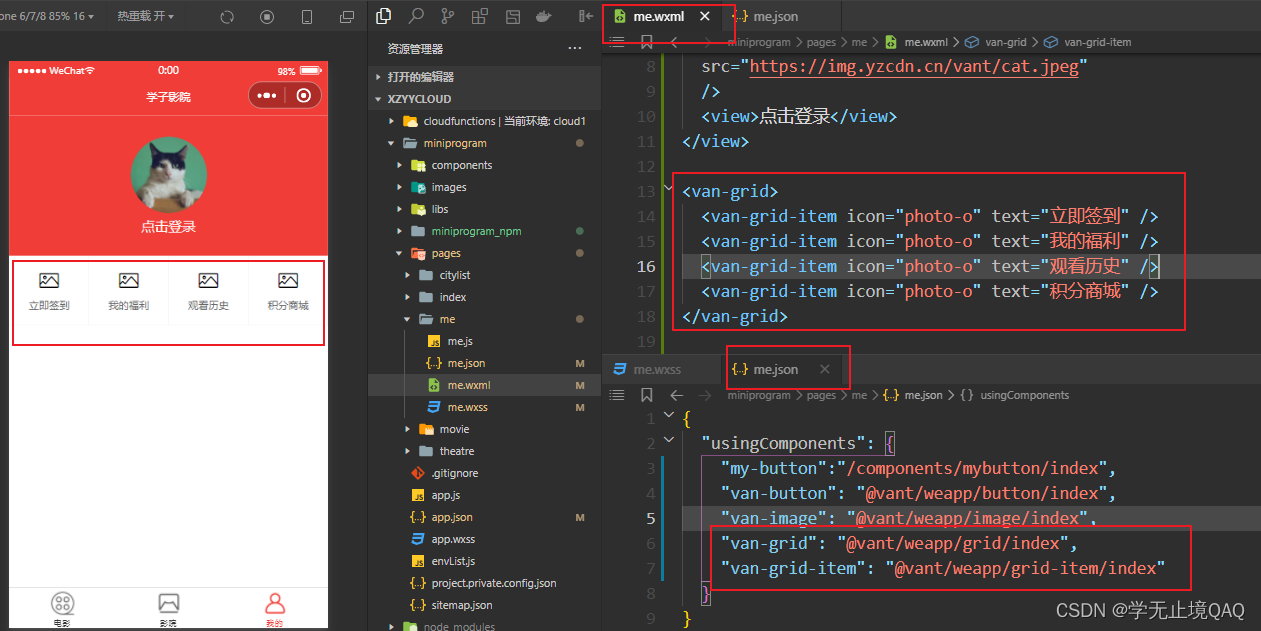Open app.wxss in the file tree

[x=453, y=539]
